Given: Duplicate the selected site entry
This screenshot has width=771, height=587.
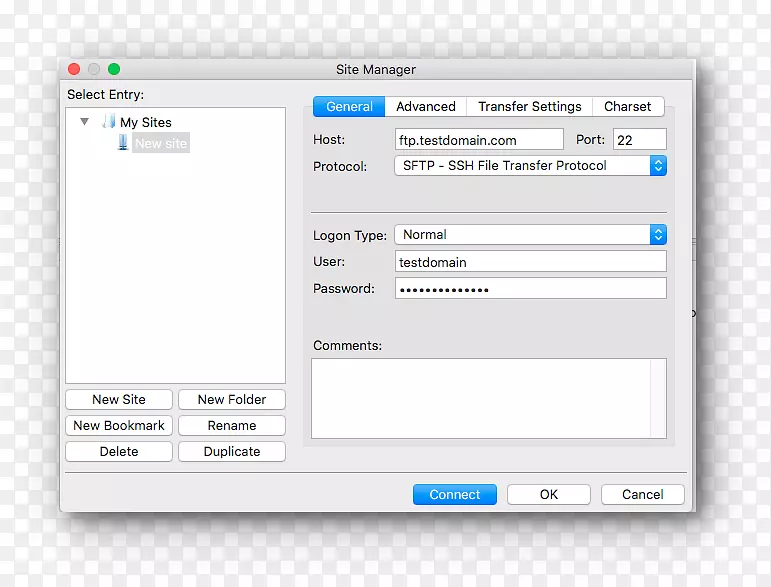Looking at the screenshot, I should [231, 452].
